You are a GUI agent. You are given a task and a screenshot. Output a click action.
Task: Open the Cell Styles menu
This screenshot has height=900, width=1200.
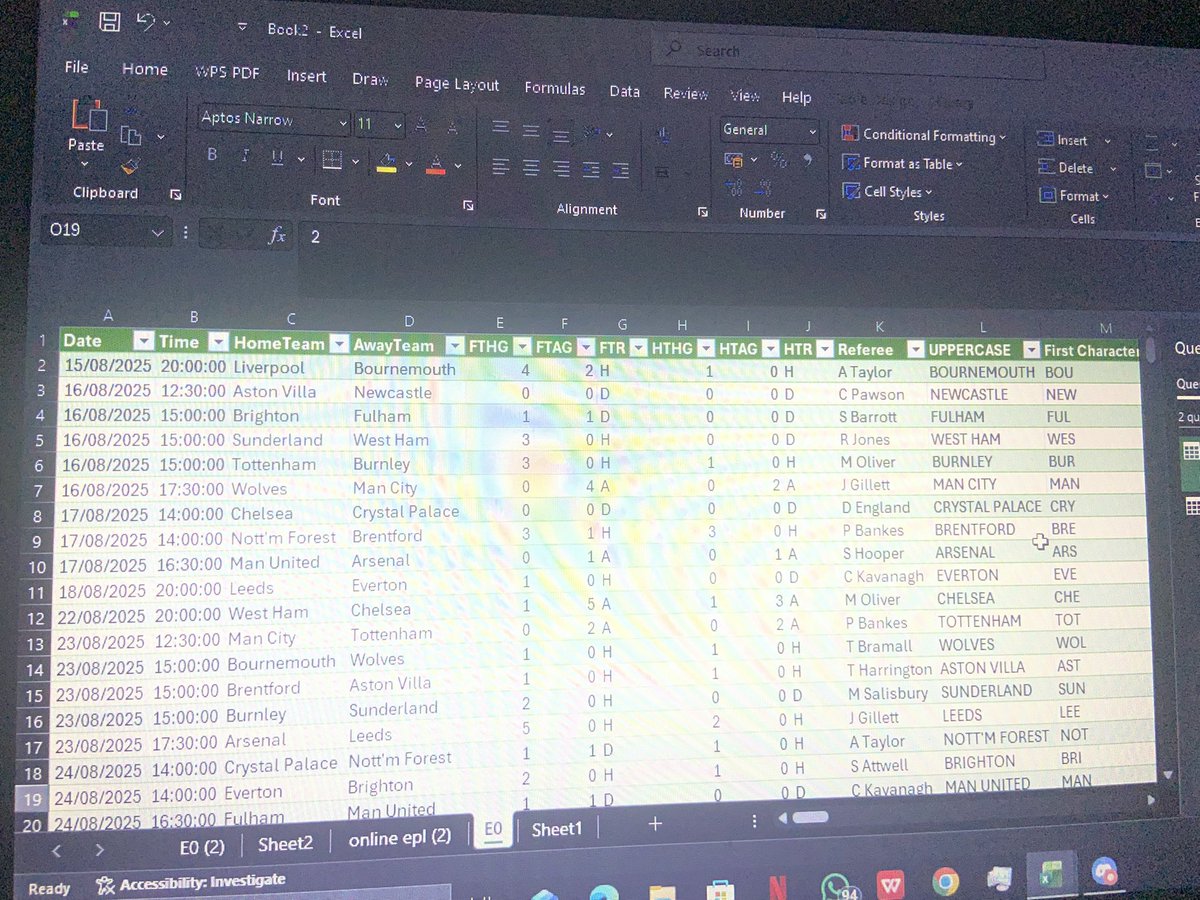click(x=887, y=191)
